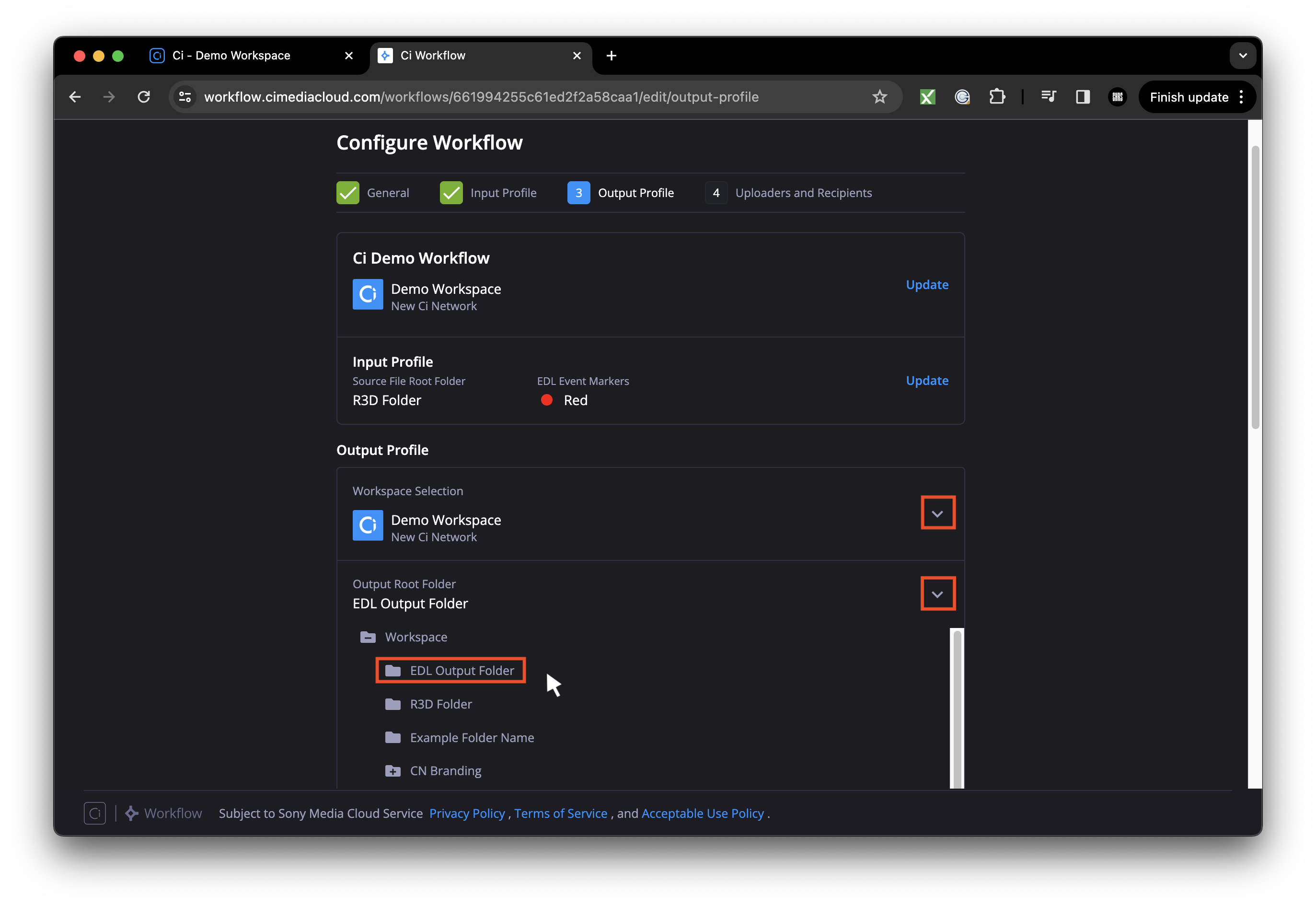
Task: Toggle the browser side panel icon
Action: 1083,97
